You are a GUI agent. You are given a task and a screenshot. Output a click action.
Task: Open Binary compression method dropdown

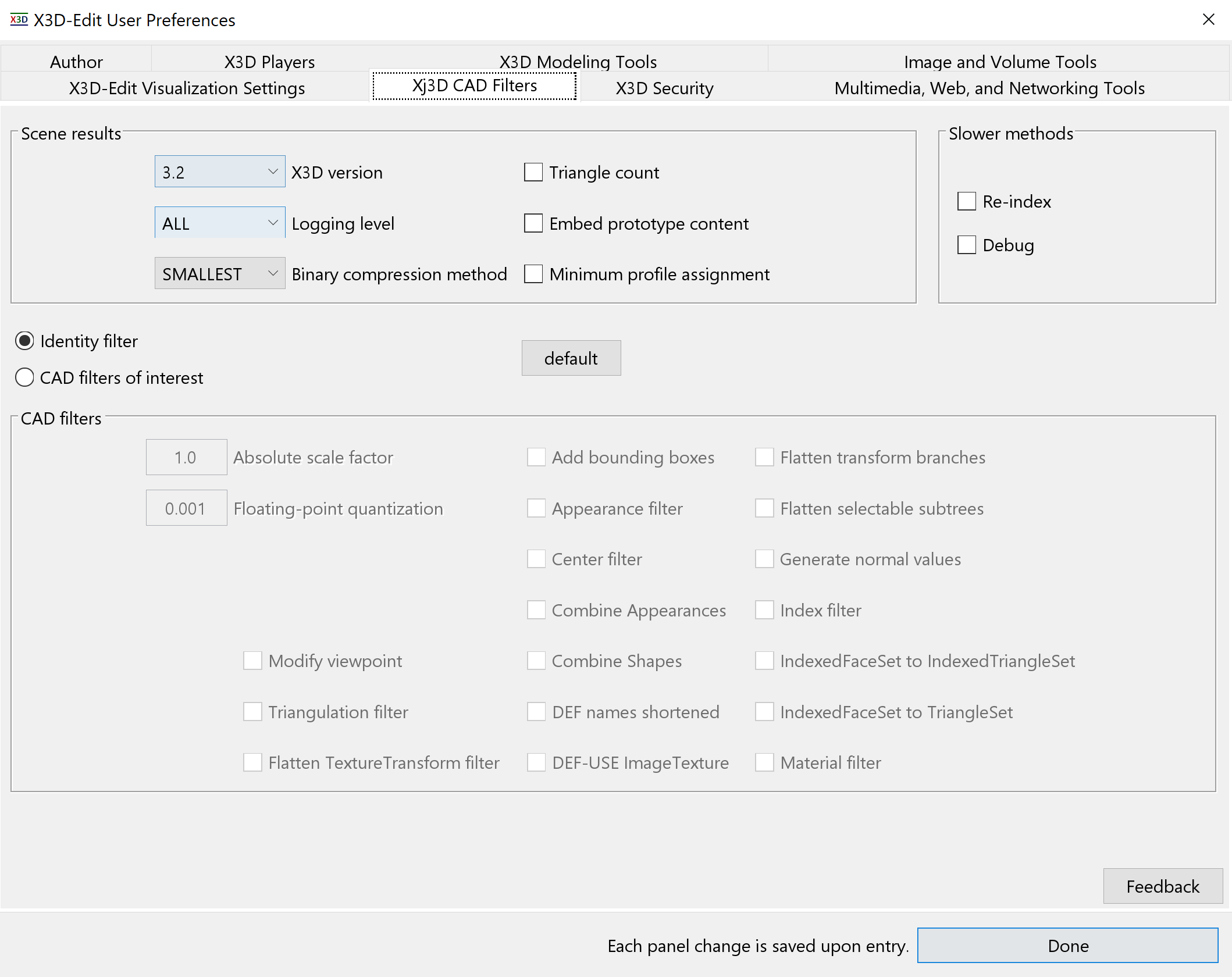point(220,273)
